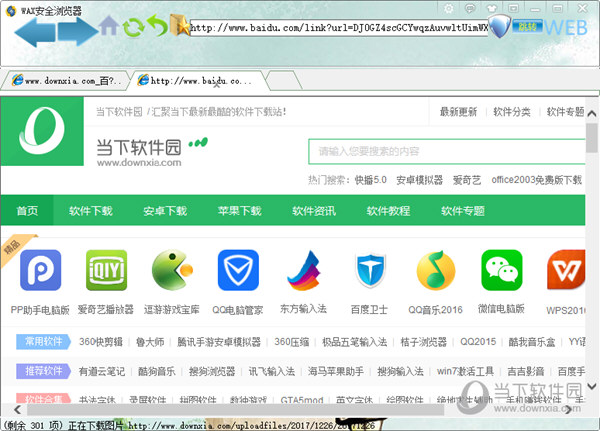Screen dimensions: 600x431
Task: Open the settings gear in title bar
Action: pos(449,8)
